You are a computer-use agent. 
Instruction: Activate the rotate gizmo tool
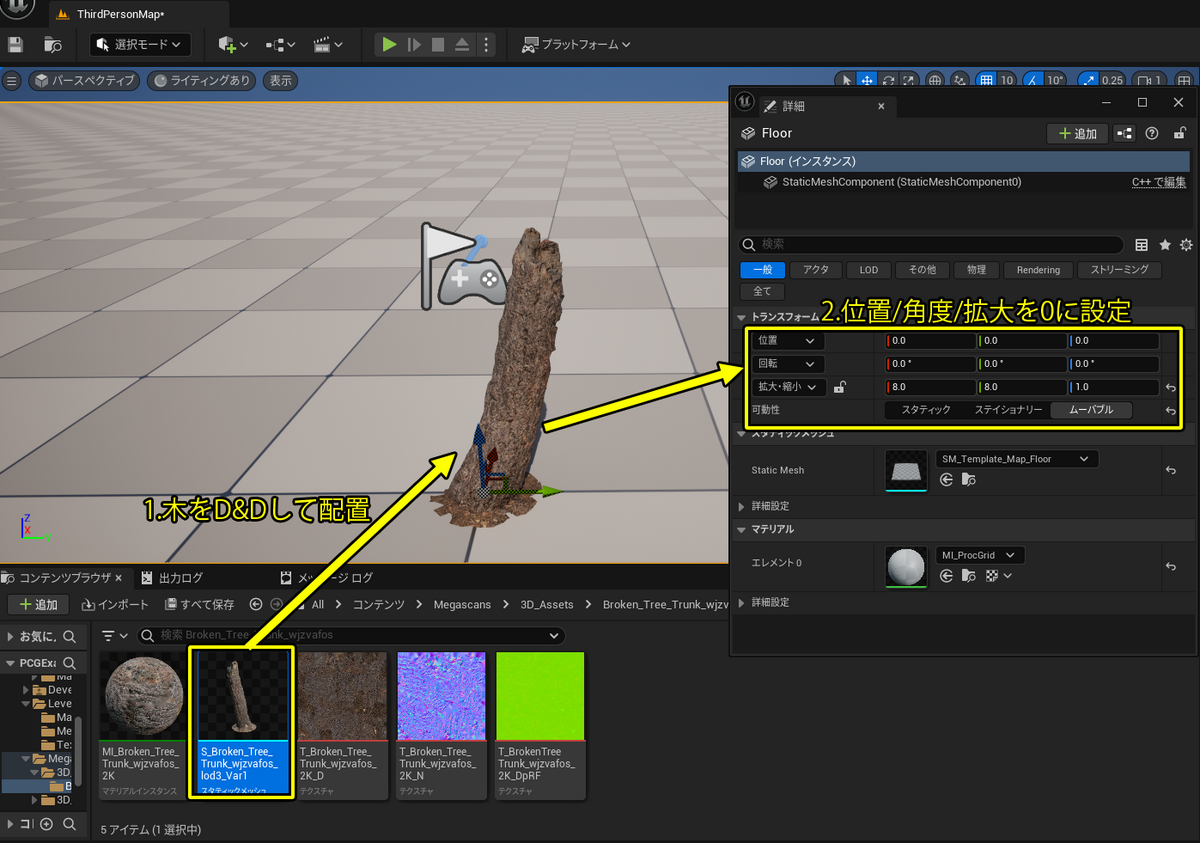tap(888, 81)
